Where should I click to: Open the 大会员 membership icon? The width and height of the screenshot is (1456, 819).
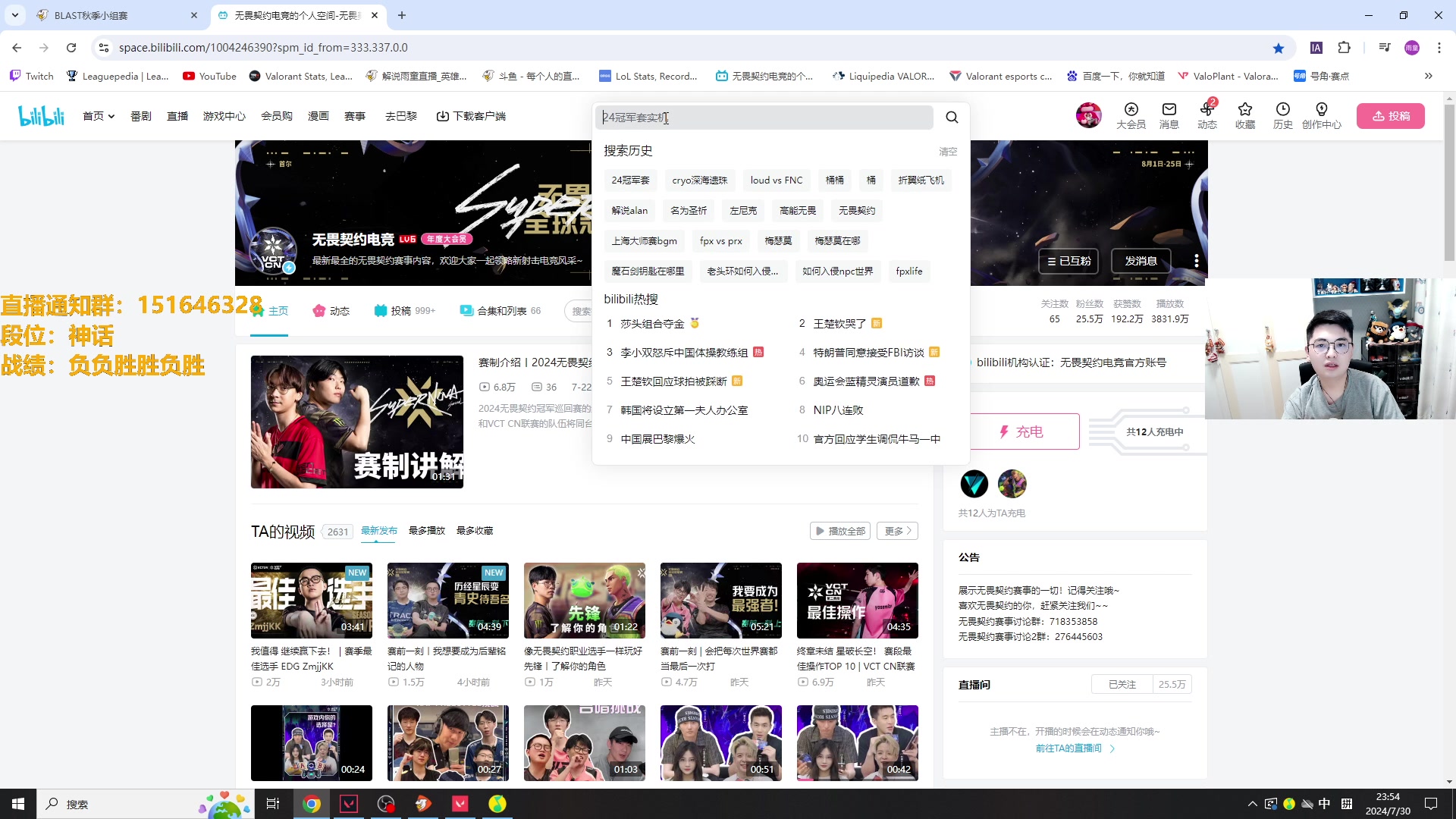pyautogui.click(x=1131, y=115)
